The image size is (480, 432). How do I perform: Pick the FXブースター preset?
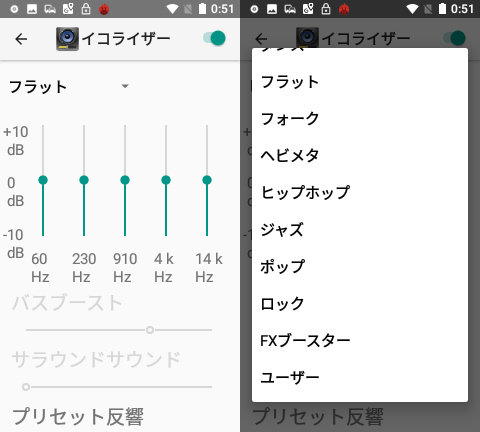[360, 341]
